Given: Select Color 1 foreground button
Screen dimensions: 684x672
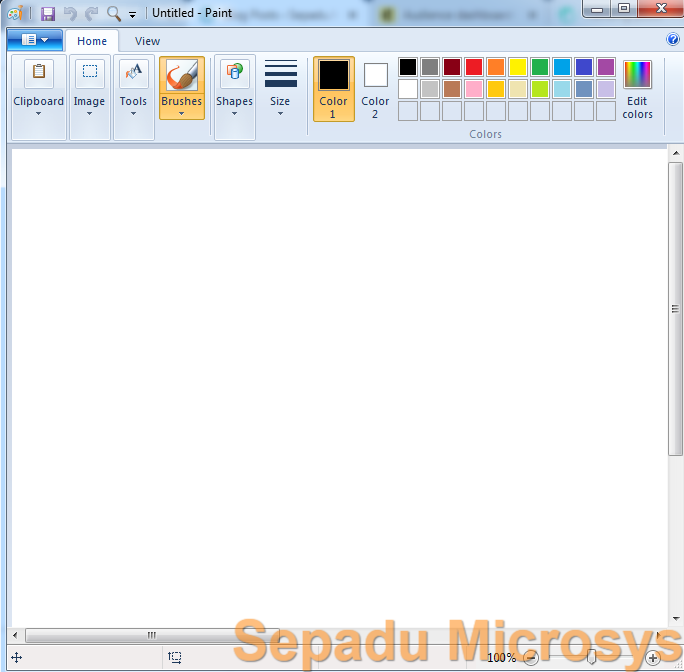Looking at the screenshot, I should (x=334, y=89).
